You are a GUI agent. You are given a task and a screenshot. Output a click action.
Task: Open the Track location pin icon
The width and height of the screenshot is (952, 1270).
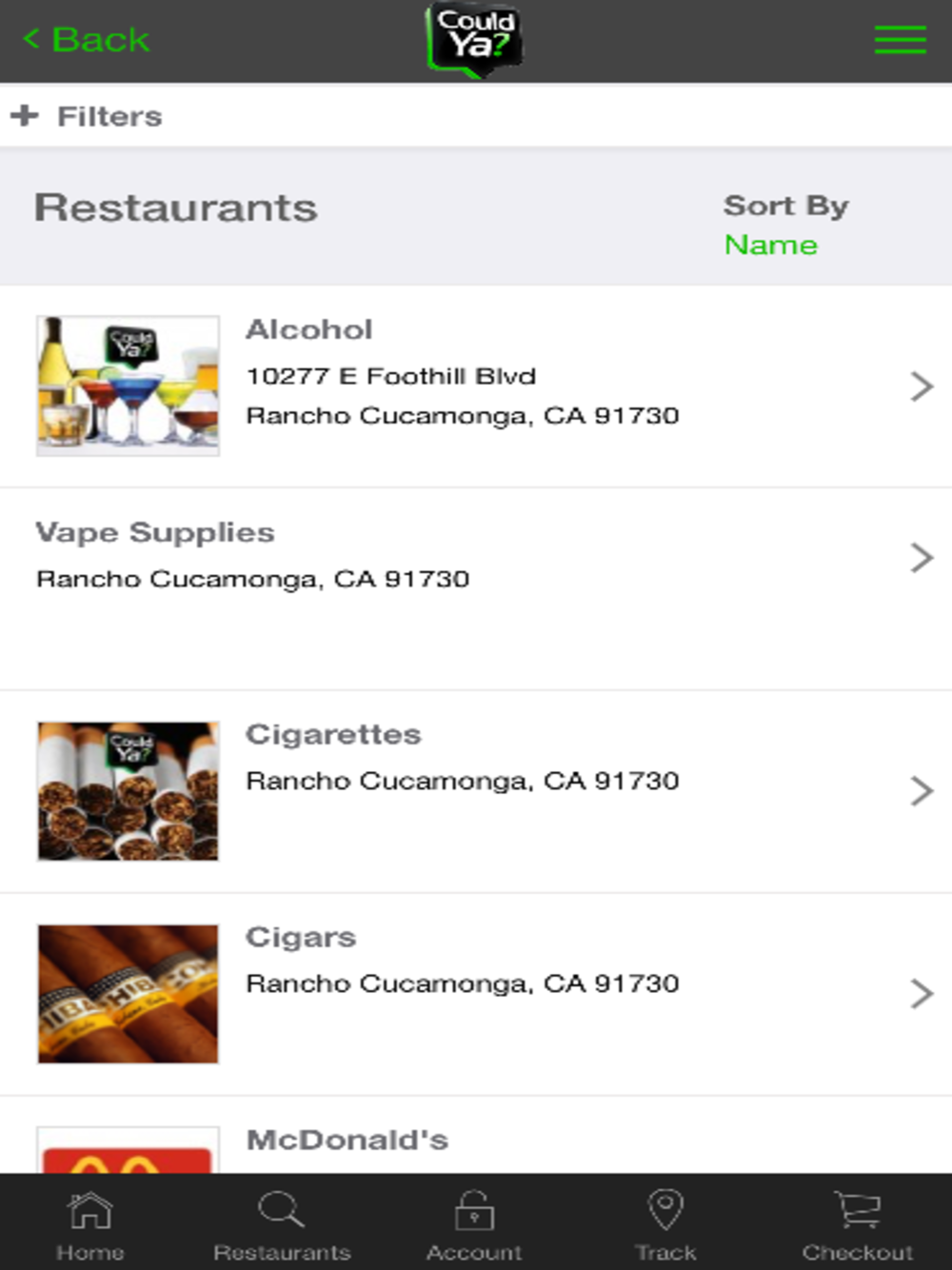click(x=665, y=1210)
